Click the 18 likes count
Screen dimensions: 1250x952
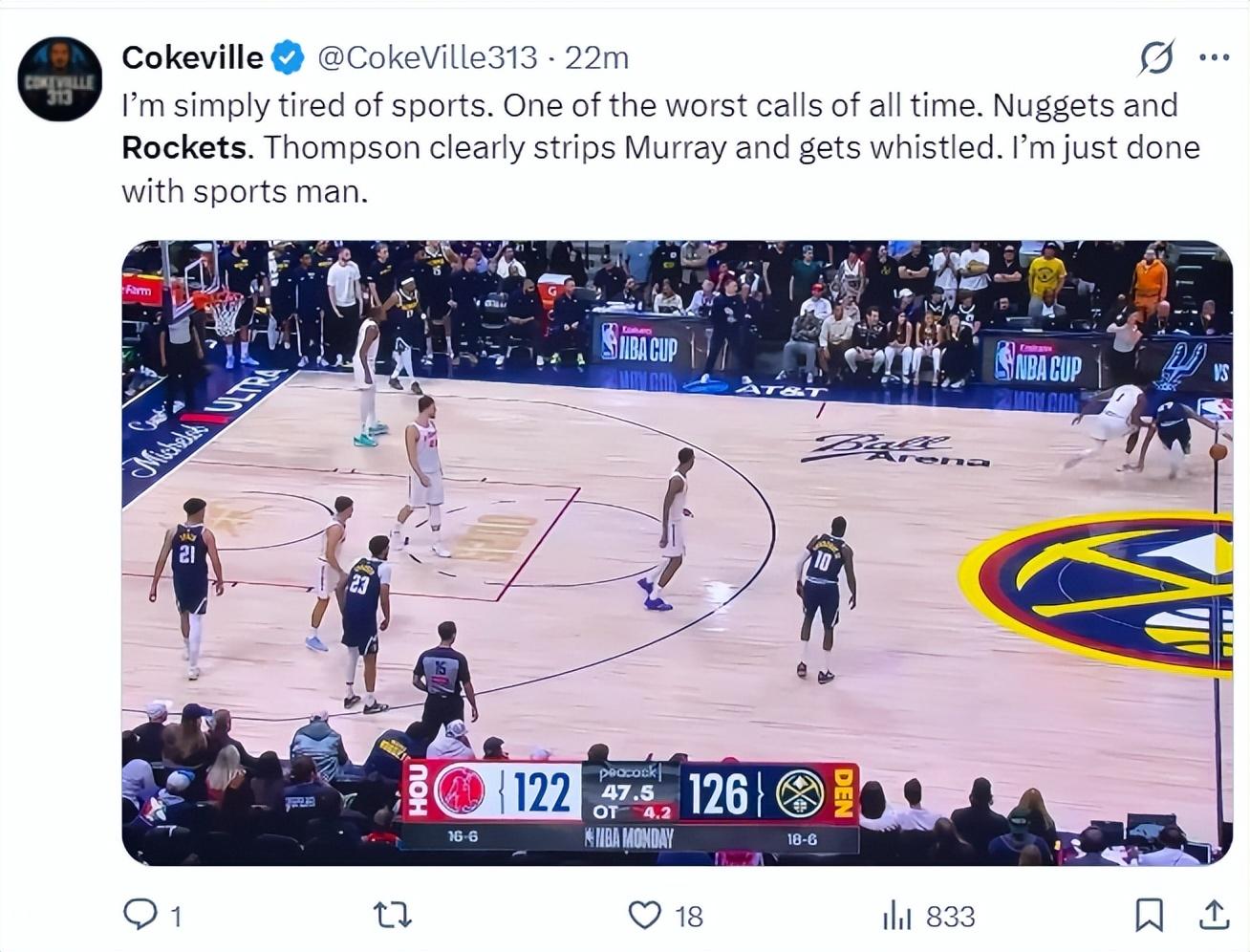tap(689, 918)
